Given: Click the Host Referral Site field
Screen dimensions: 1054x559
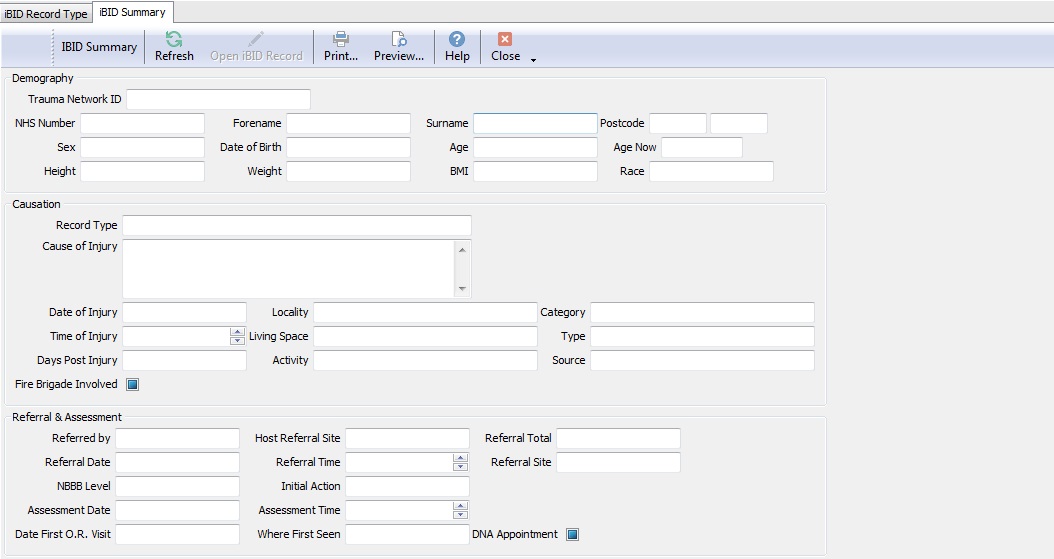Looking at the screenshot, I should tap(407, 438).
